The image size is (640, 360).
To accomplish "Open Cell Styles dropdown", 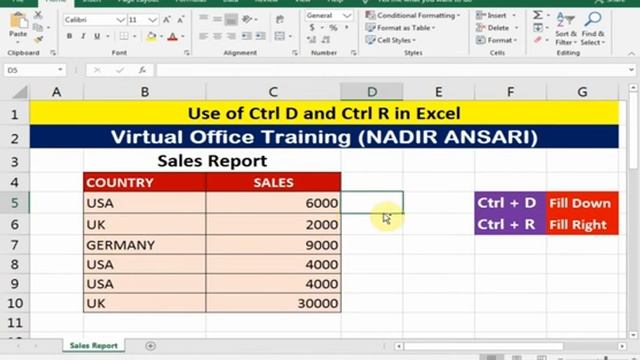I will click(391, 40).
